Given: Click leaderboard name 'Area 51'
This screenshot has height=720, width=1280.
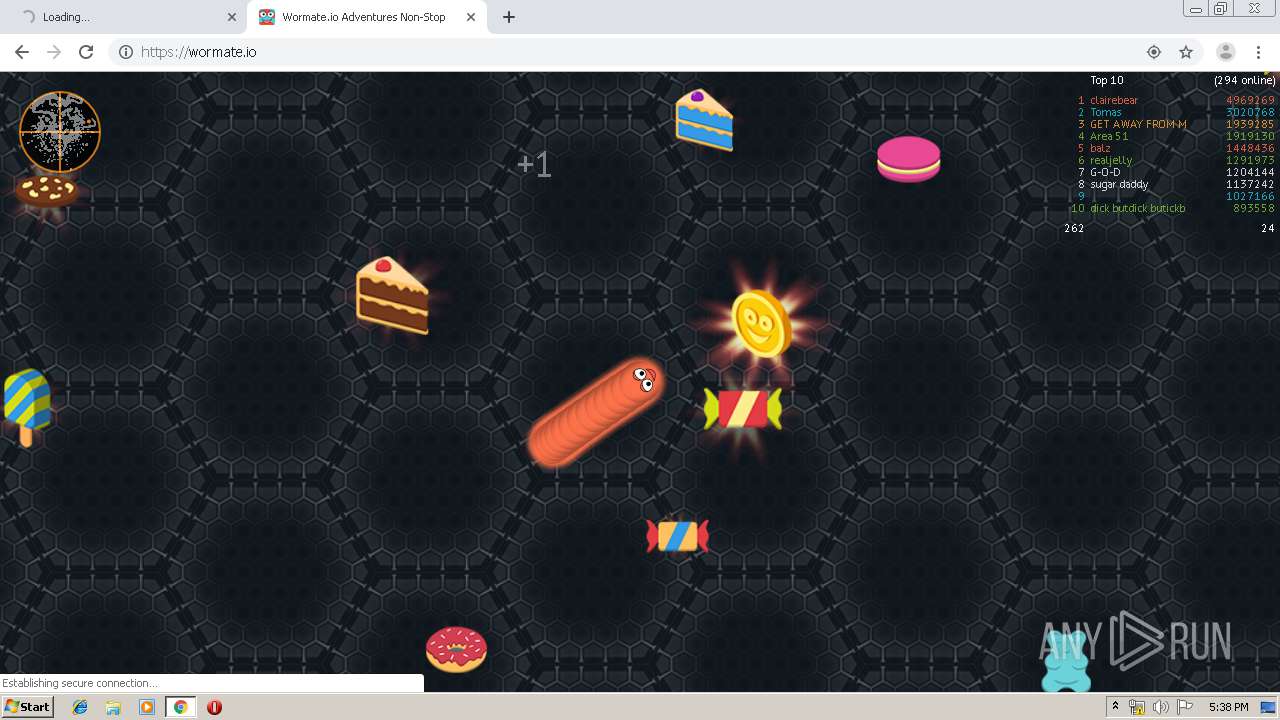Looking at the screenshot, I should click(x=1109, y=136).
